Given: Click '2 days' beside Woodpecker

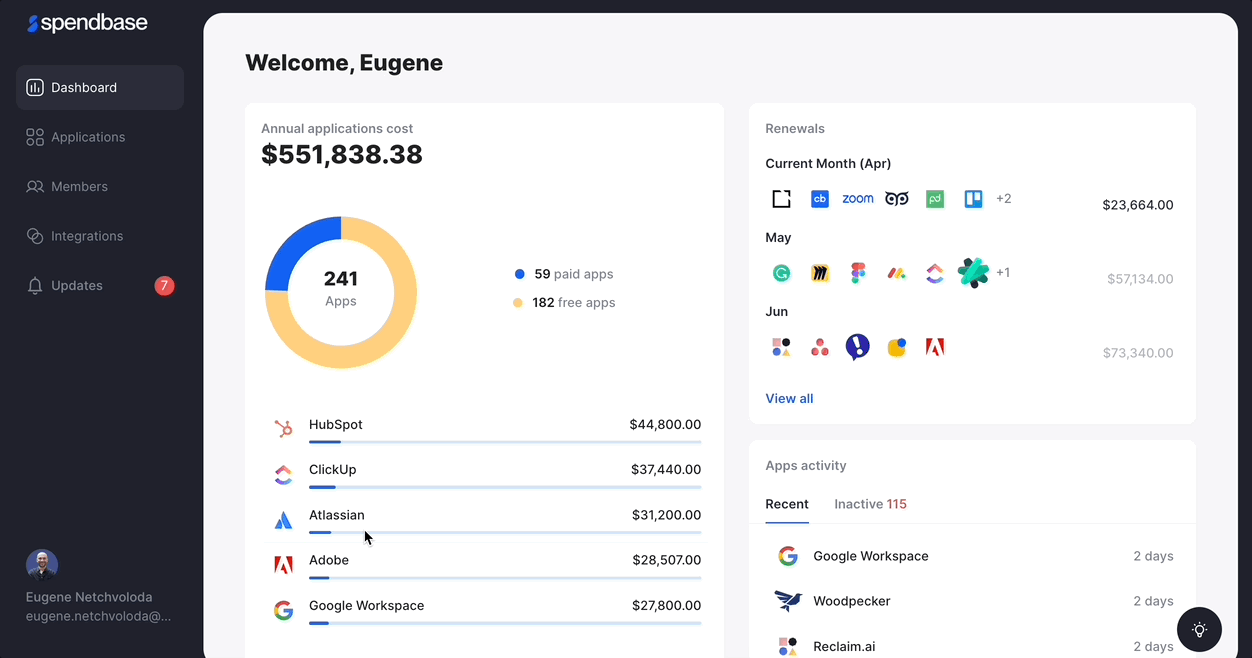Looking at the screenshot, I should [1153, 601].
